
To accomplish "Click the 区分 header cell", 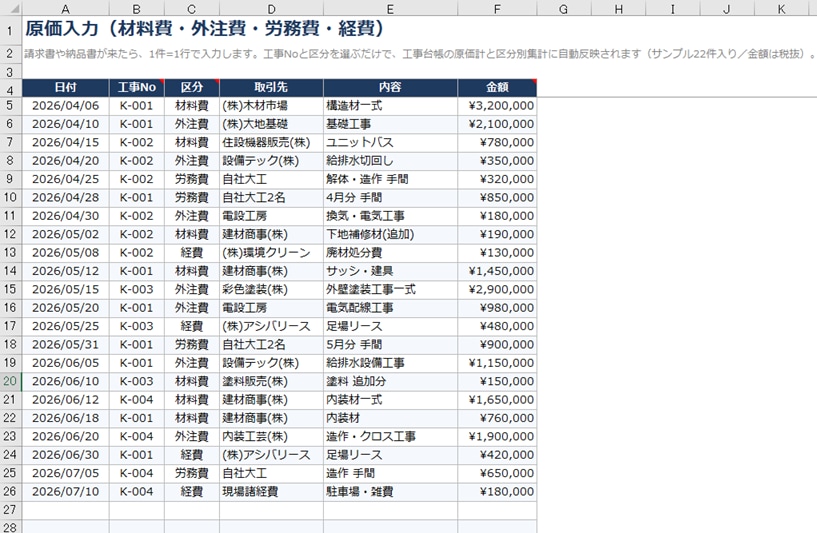I will [x=192, y=88].
